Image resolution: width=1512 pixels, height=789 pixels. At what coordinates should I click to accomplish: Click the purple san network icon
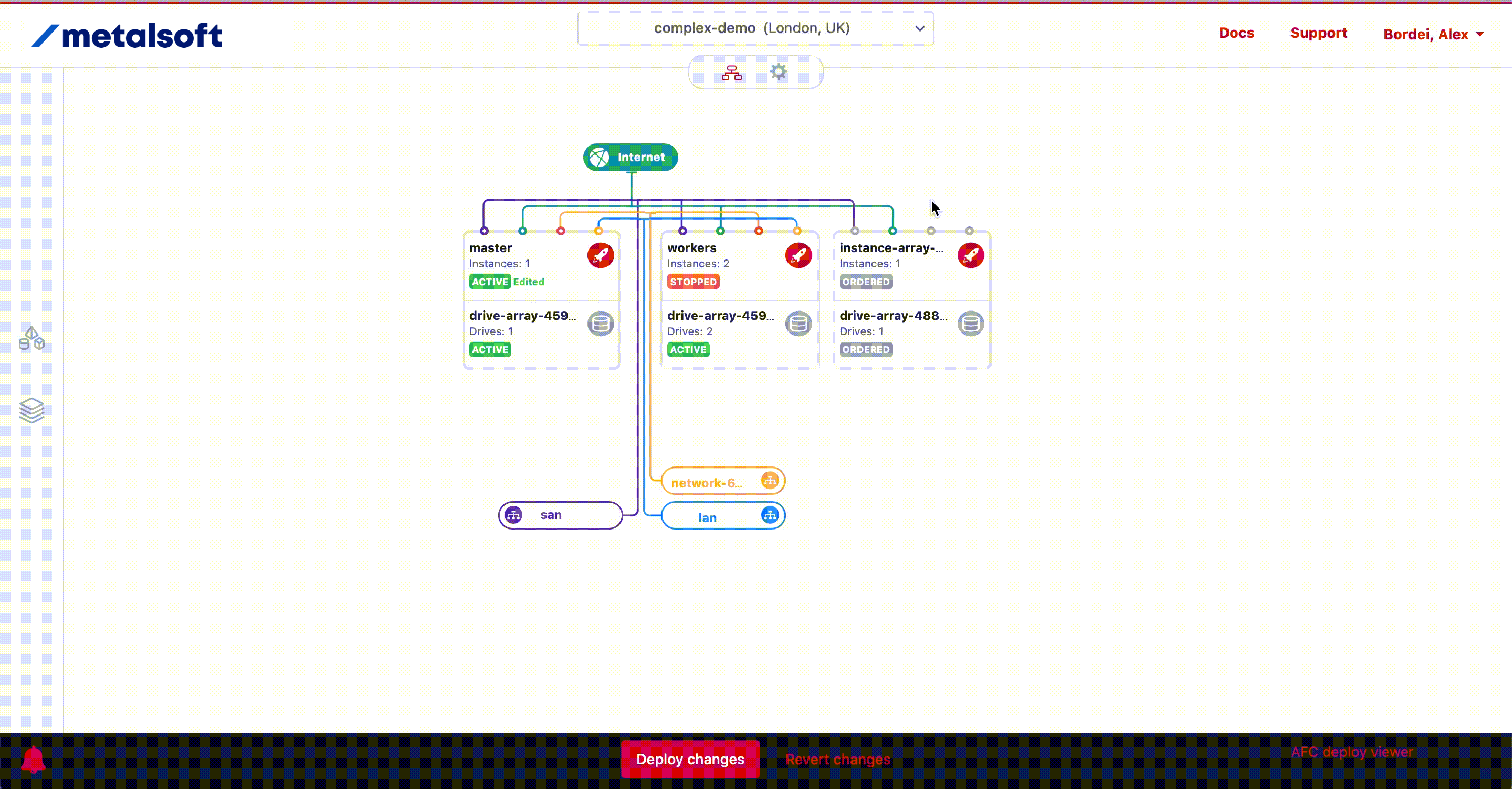[513, 515]
